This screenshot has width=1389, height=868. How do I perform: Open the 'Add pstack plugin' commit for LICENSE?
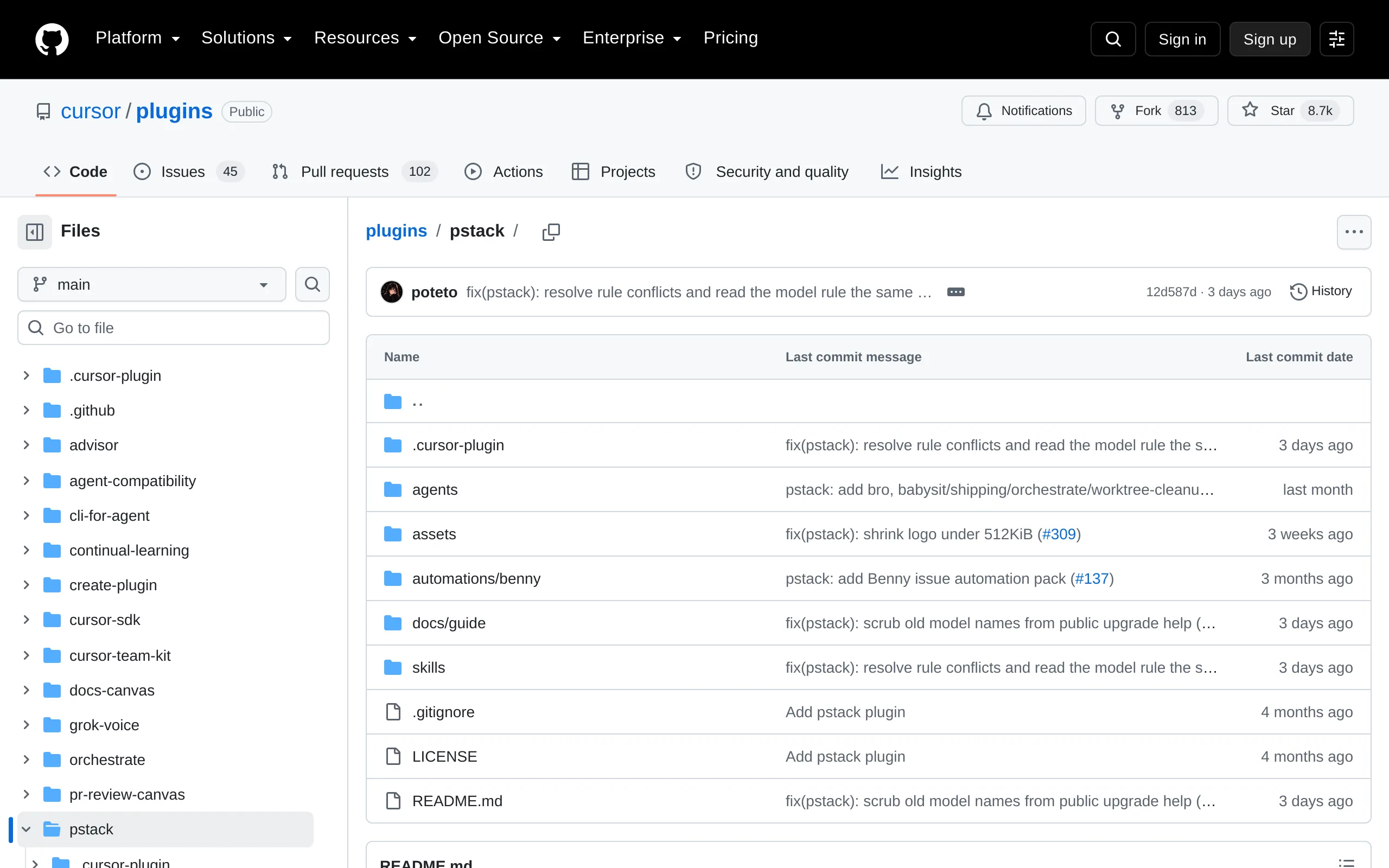click(x=845, y=757)
